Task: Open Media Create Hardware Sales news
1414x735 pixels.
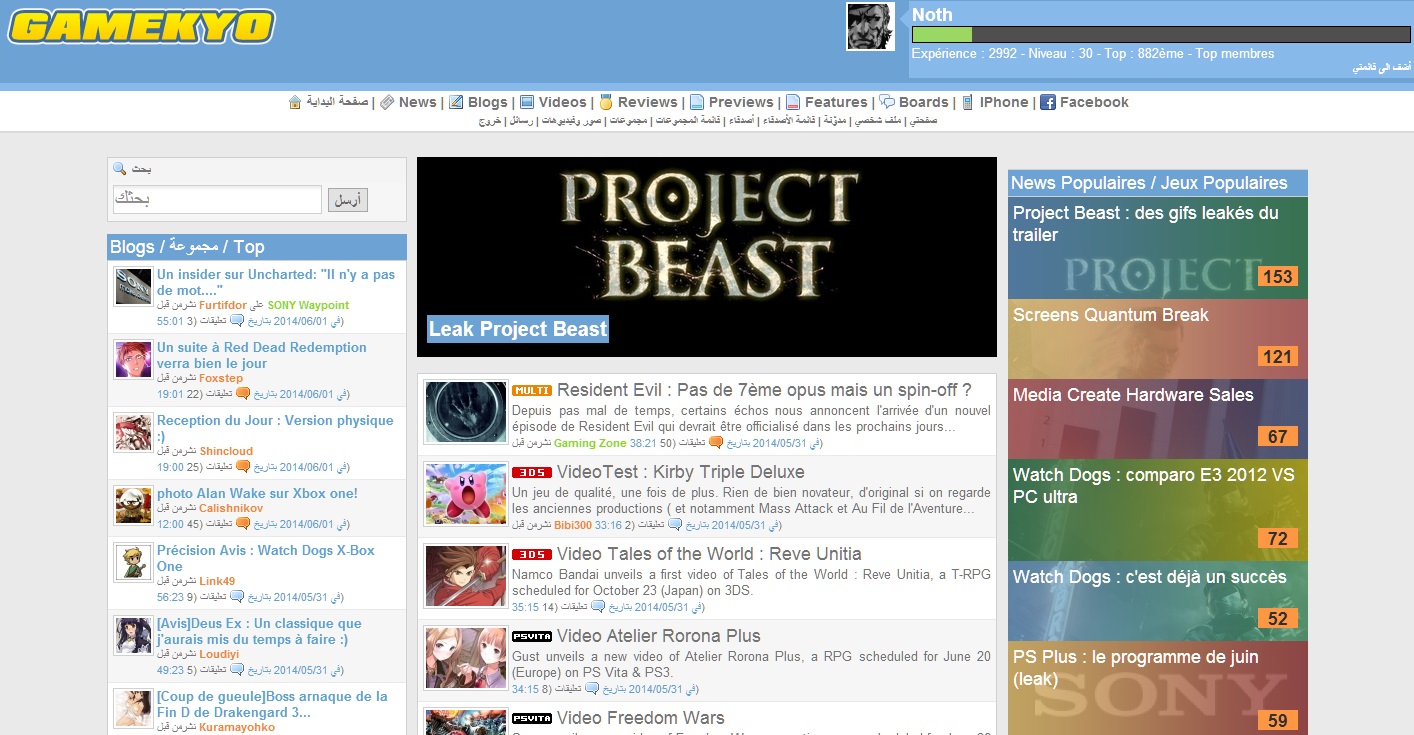Action: (1158, 419)
